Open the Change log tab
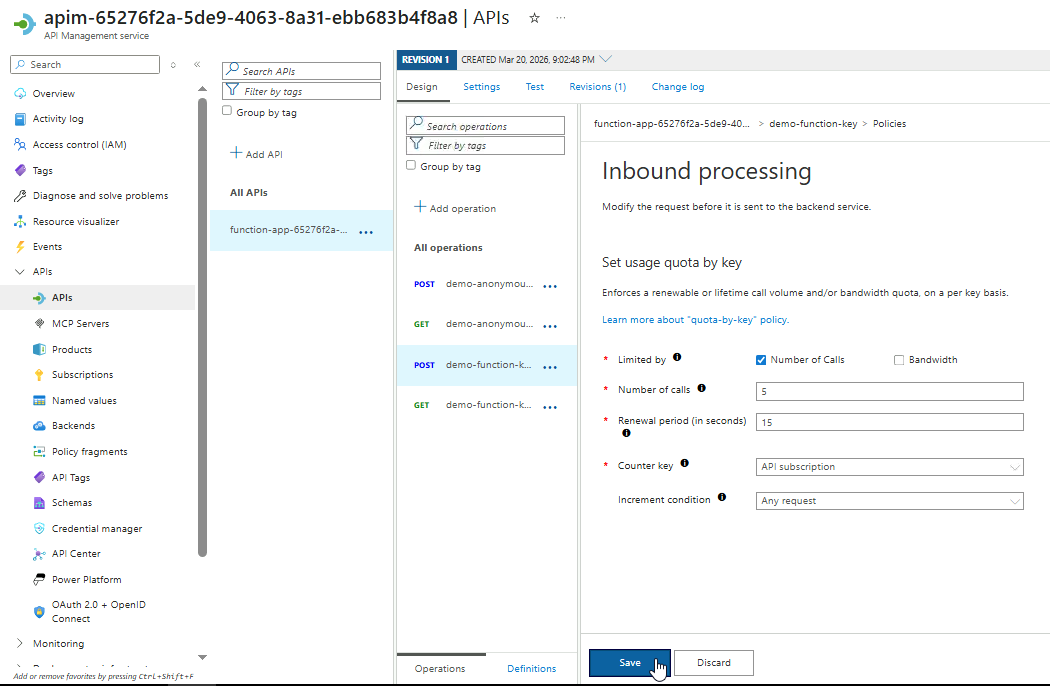Image resolution: width=1050 pixels, height=686 pixels. click(677, 87)
